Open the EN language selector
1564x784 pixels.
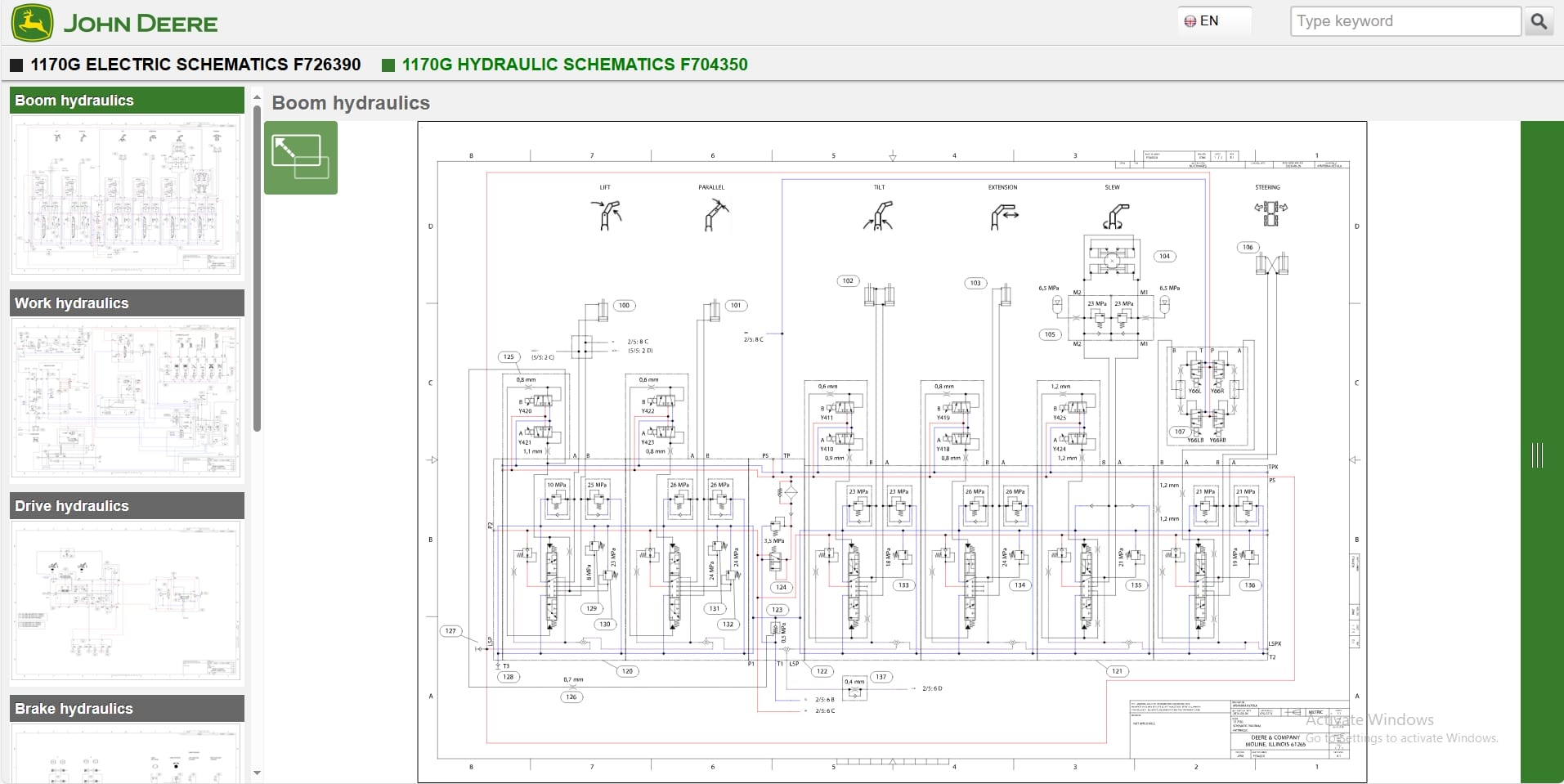pos(1211,20)
